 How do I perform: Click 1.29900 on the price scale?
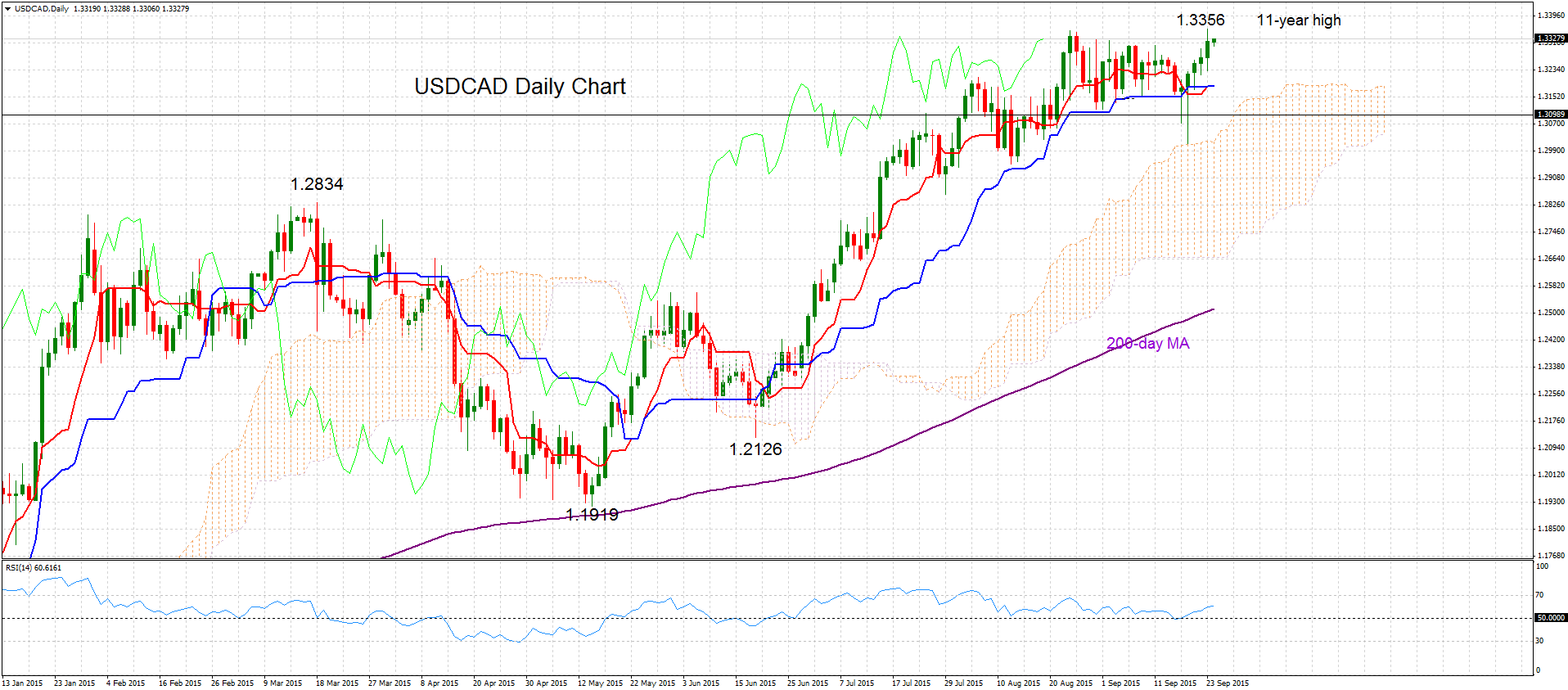1551,151
